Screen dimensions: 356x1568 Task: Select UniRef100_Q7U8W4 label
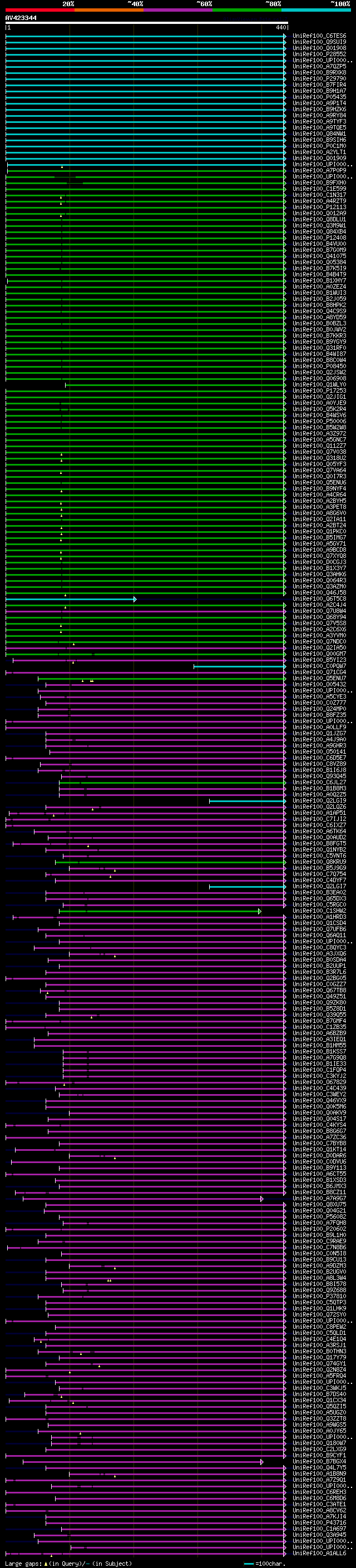point(319,611)
